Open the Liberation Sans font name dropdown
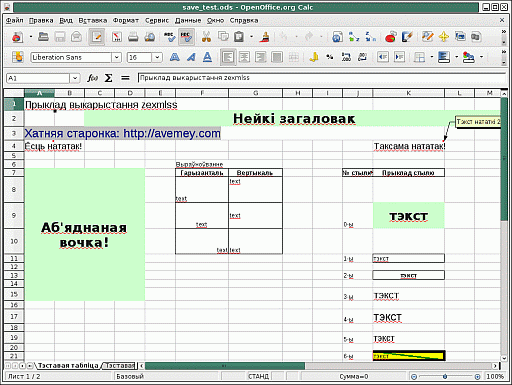This screenshot has height=385, width=512. click(116, 57)
